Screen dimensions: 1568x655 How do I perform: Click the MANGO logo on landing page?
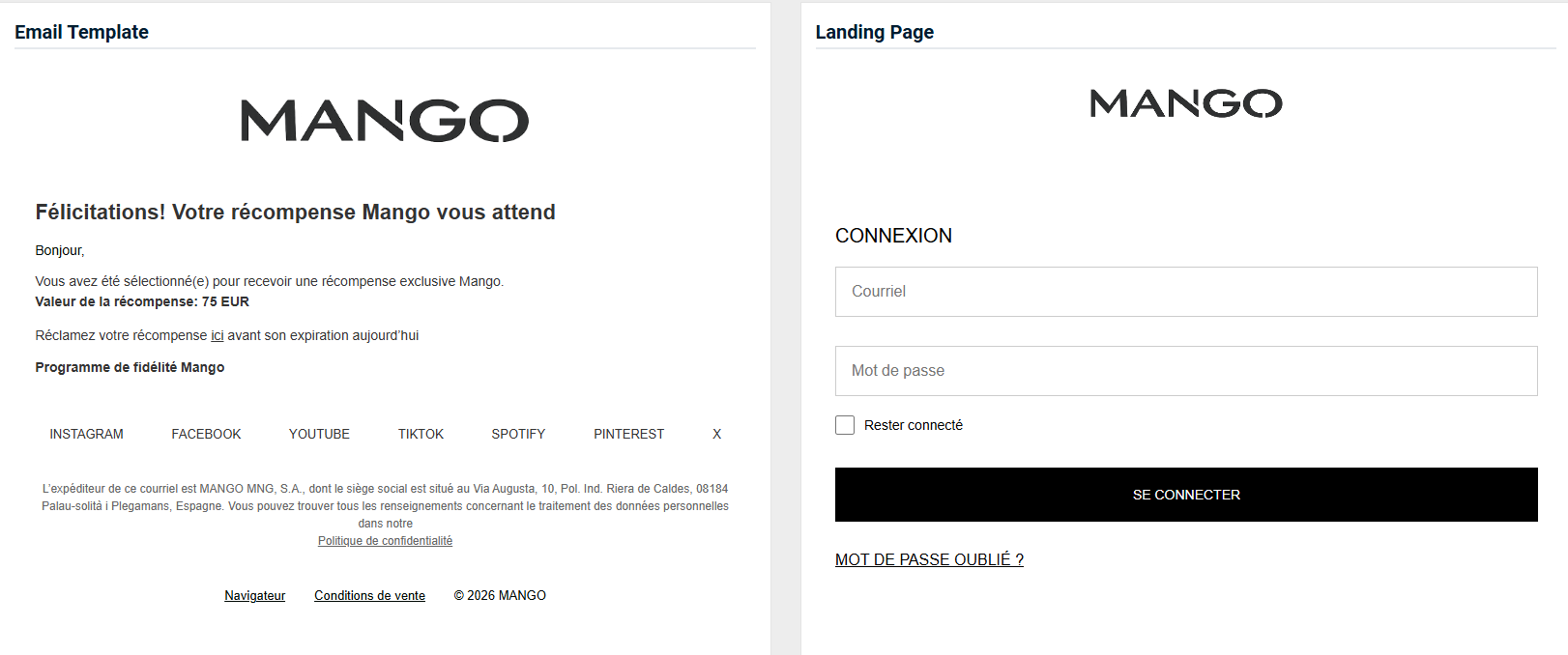[x=1185, y=103]
